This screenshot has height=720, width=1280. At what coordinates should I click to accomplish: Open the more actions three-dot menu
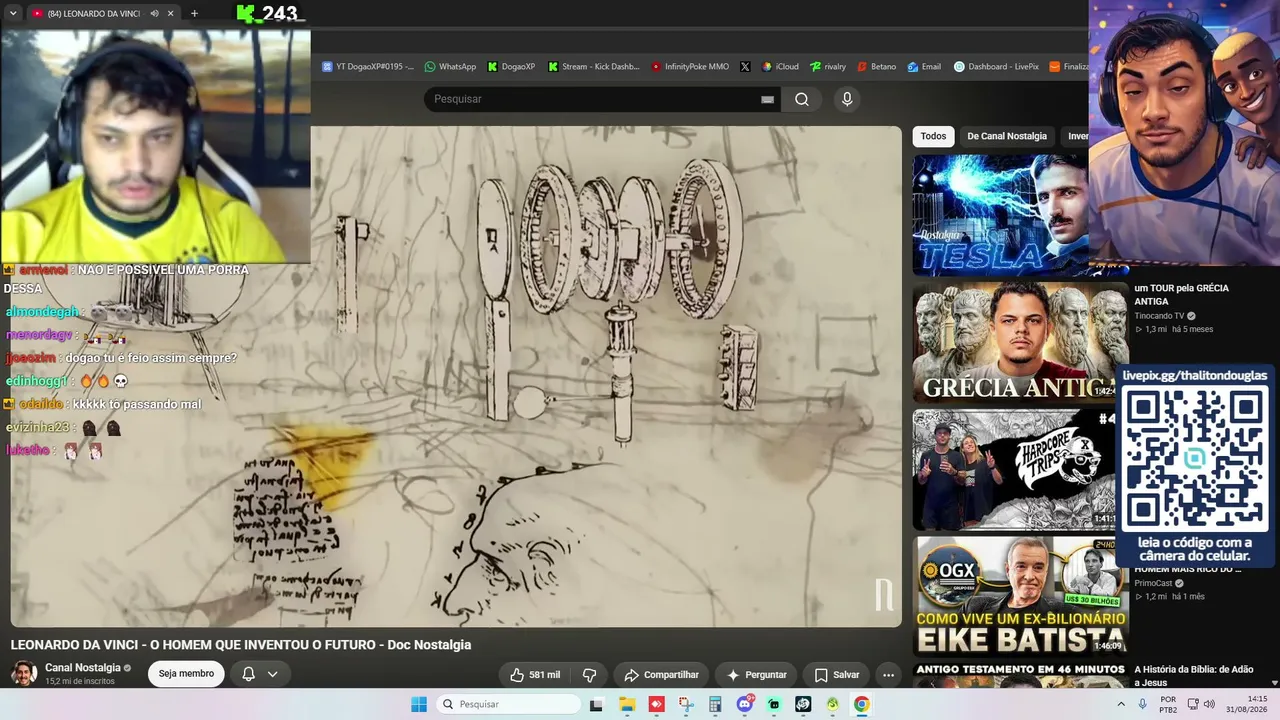pyautogui.click(x=888, y=675)
